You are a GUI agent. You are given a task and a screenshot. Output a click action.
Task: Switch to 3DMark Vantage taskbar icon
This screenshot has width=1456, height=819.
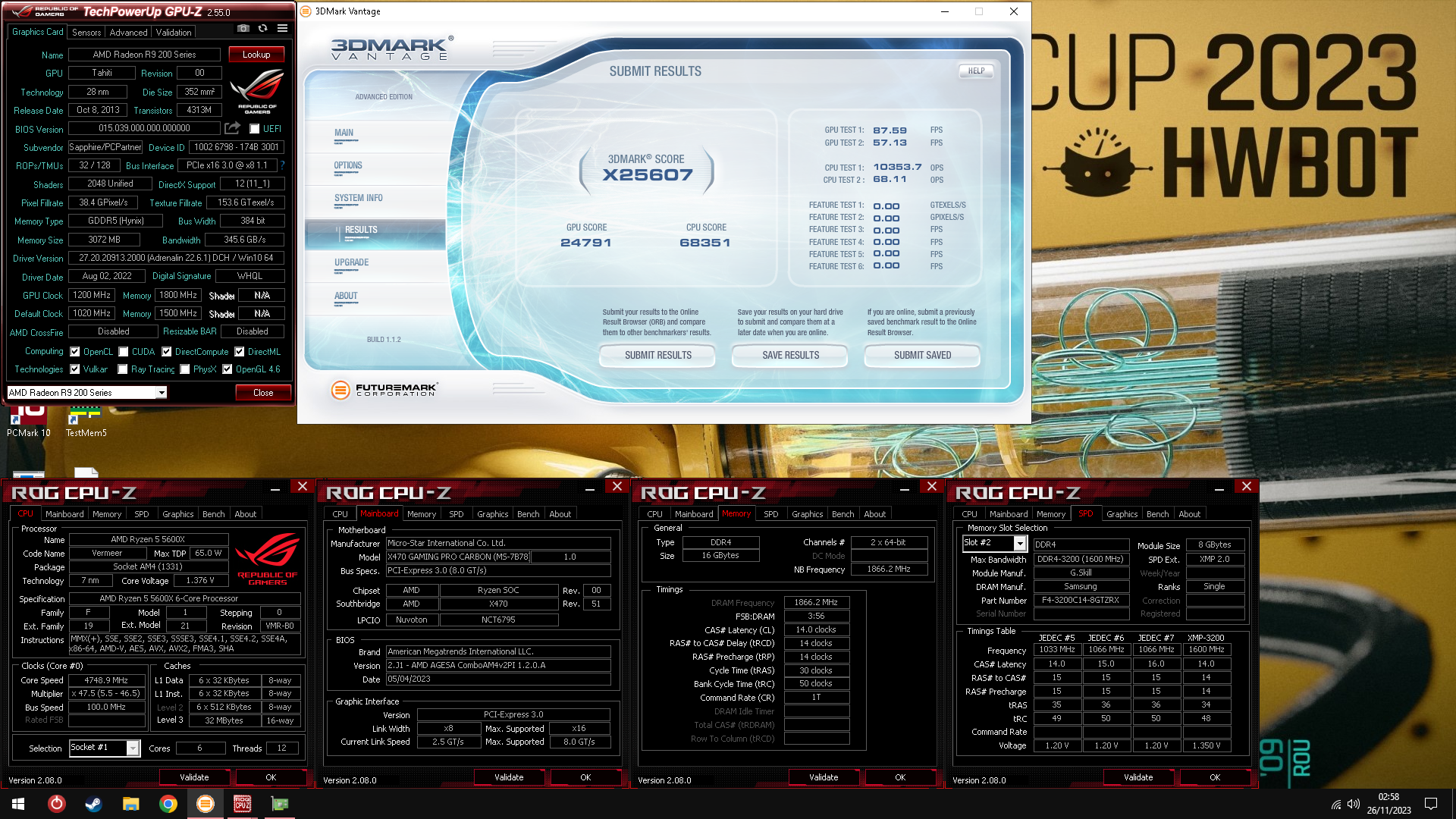click(x=205, y=804)
